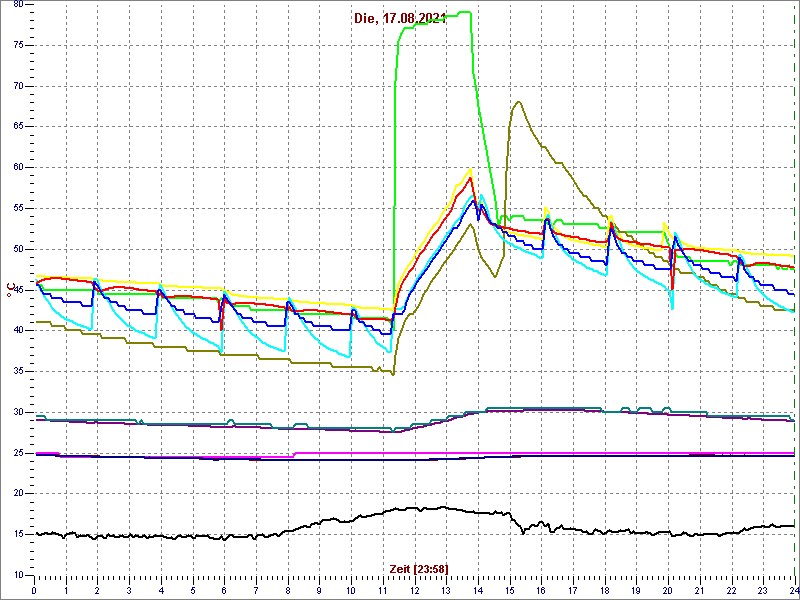Click hour 12 on the time axis

pyautogui.click(x=414, y=590)
